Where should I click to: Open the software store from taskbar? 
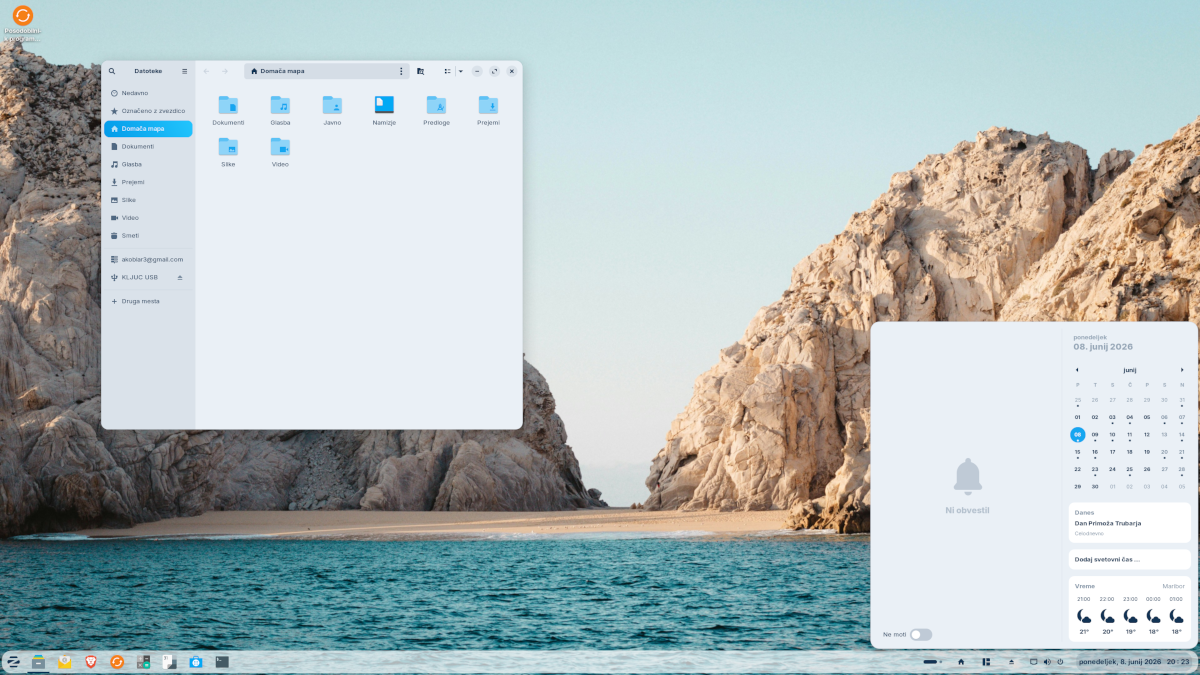point(196,662)
